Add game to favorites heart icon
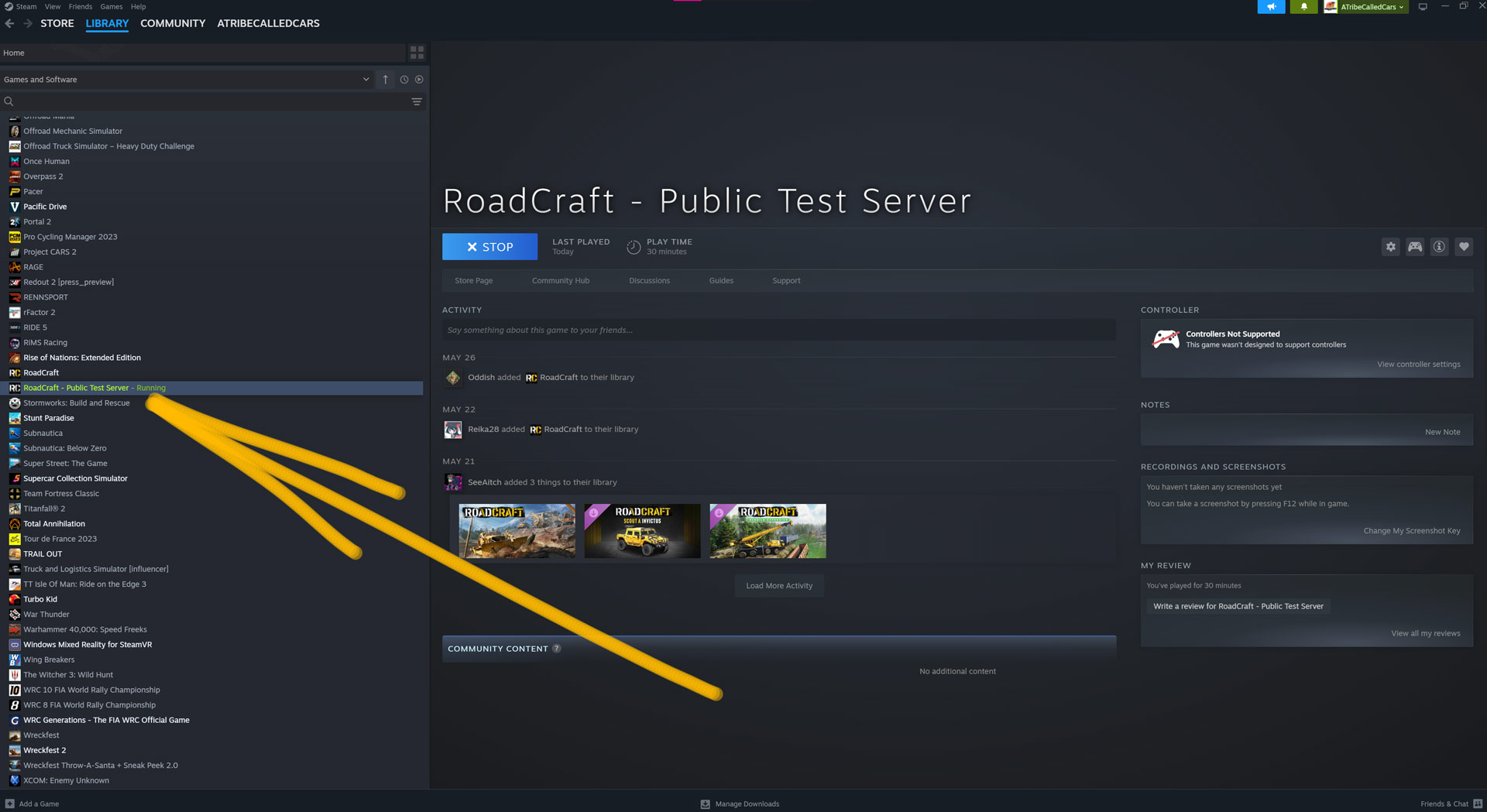 [x=1464, y=247]
